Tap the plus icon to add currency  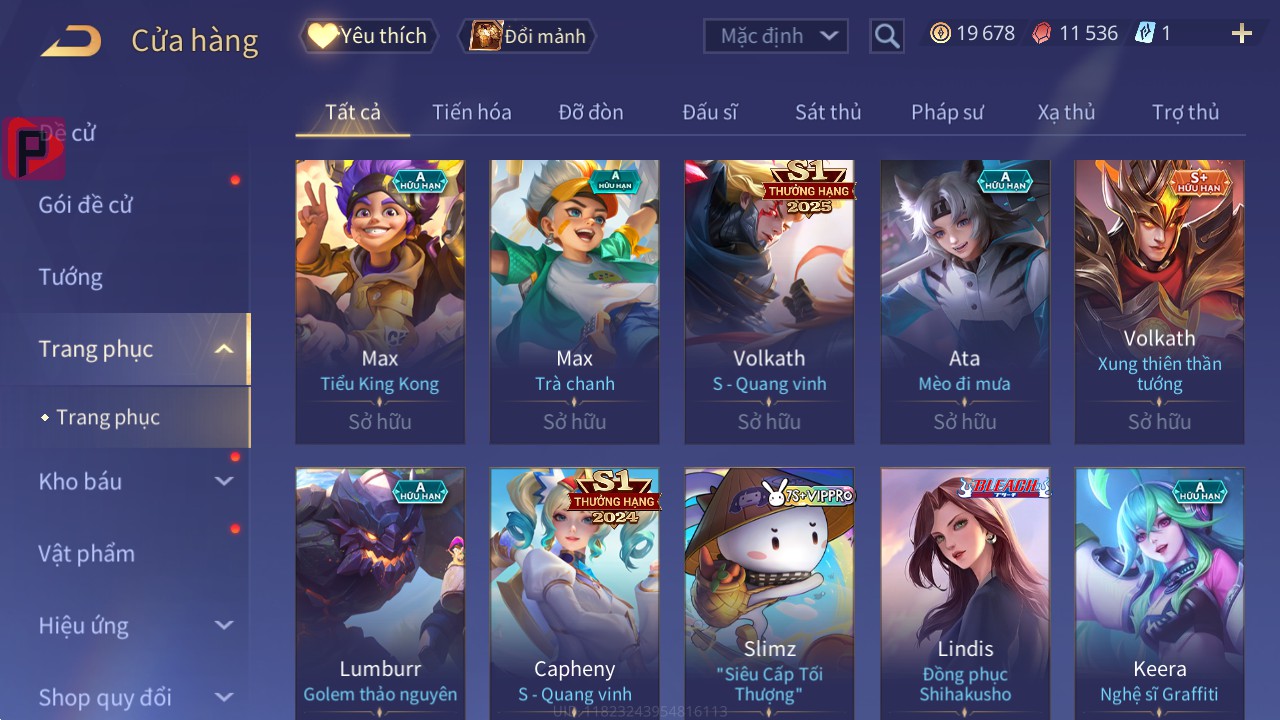[1242, 34]
